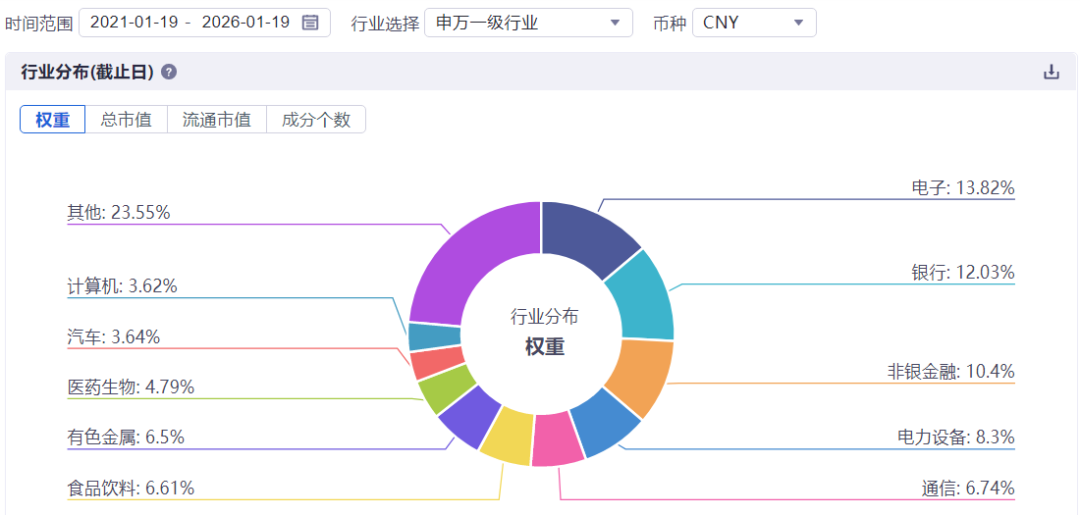
Task: Open the date range calendar icon
Action: (311, 23)
